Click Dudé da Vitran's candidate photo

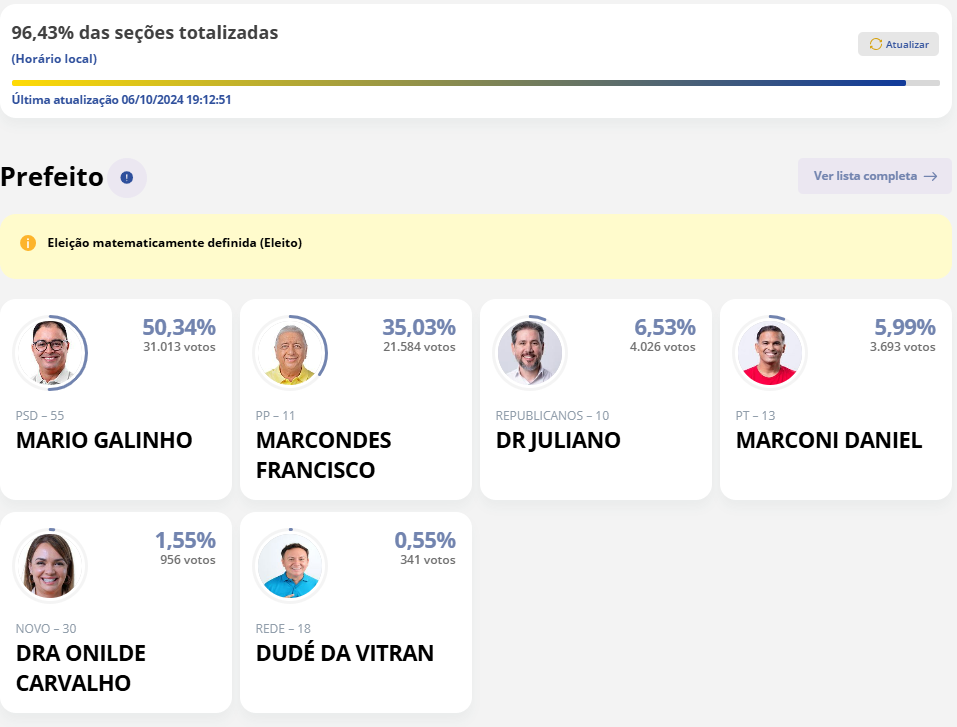coord(290,566)
